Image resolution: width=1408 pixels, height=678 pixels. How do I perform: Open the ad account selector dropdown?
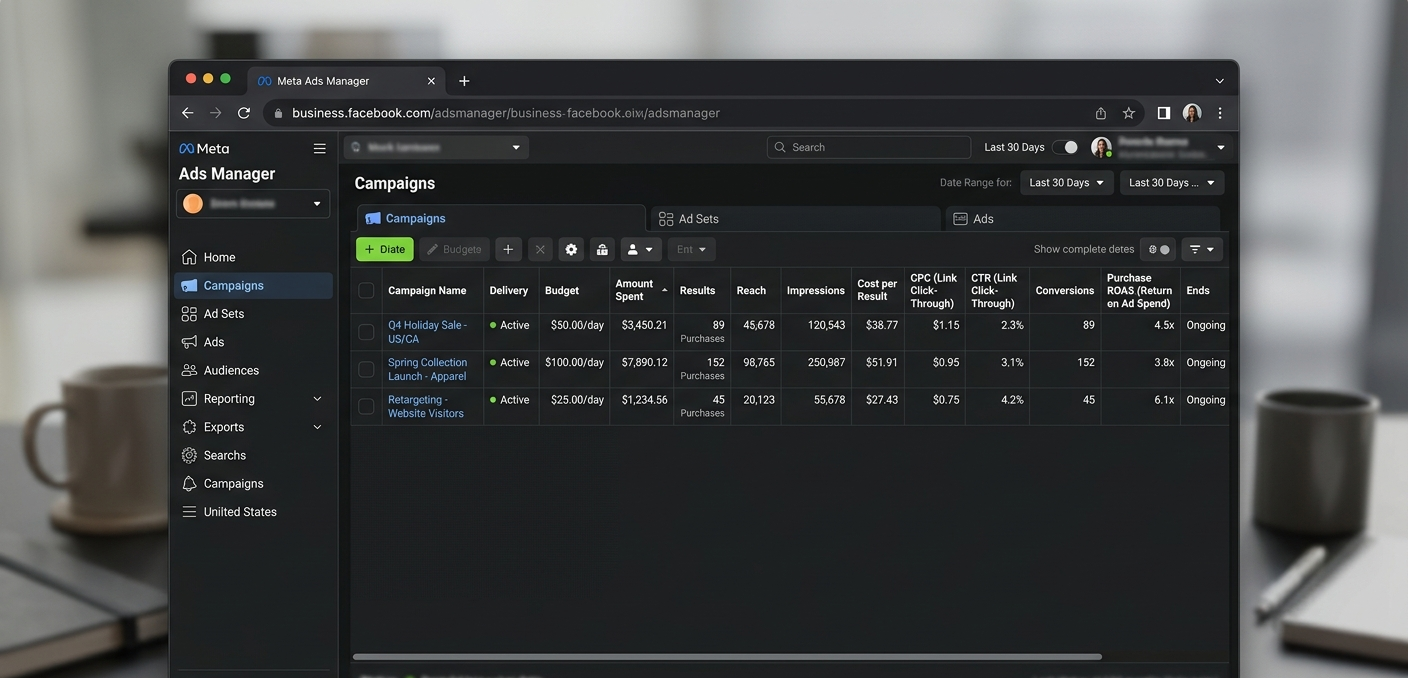point(253,203)
